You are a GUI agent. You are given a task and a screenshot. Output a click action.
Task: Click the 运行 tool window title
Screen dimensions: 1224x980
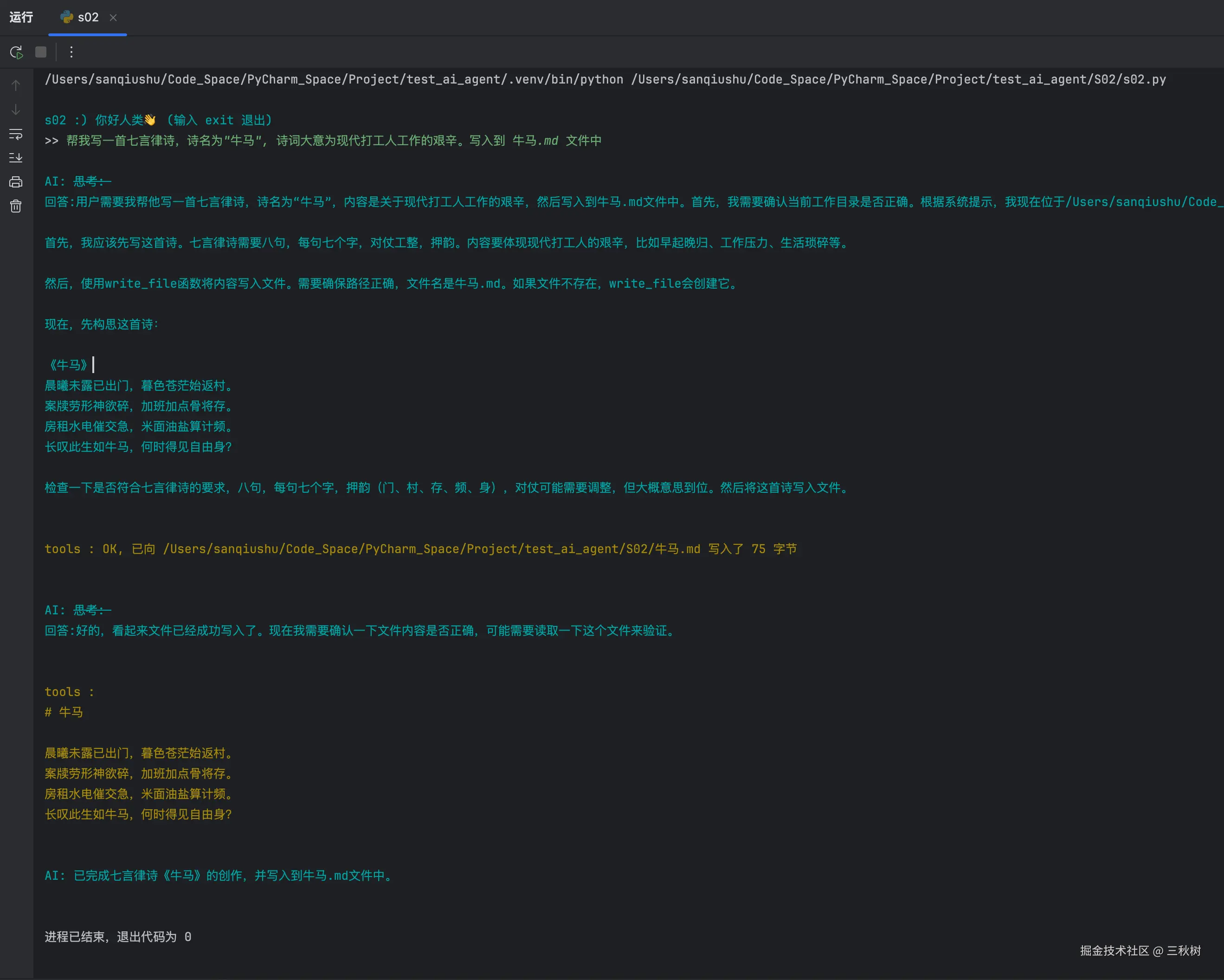click(21, 18)
